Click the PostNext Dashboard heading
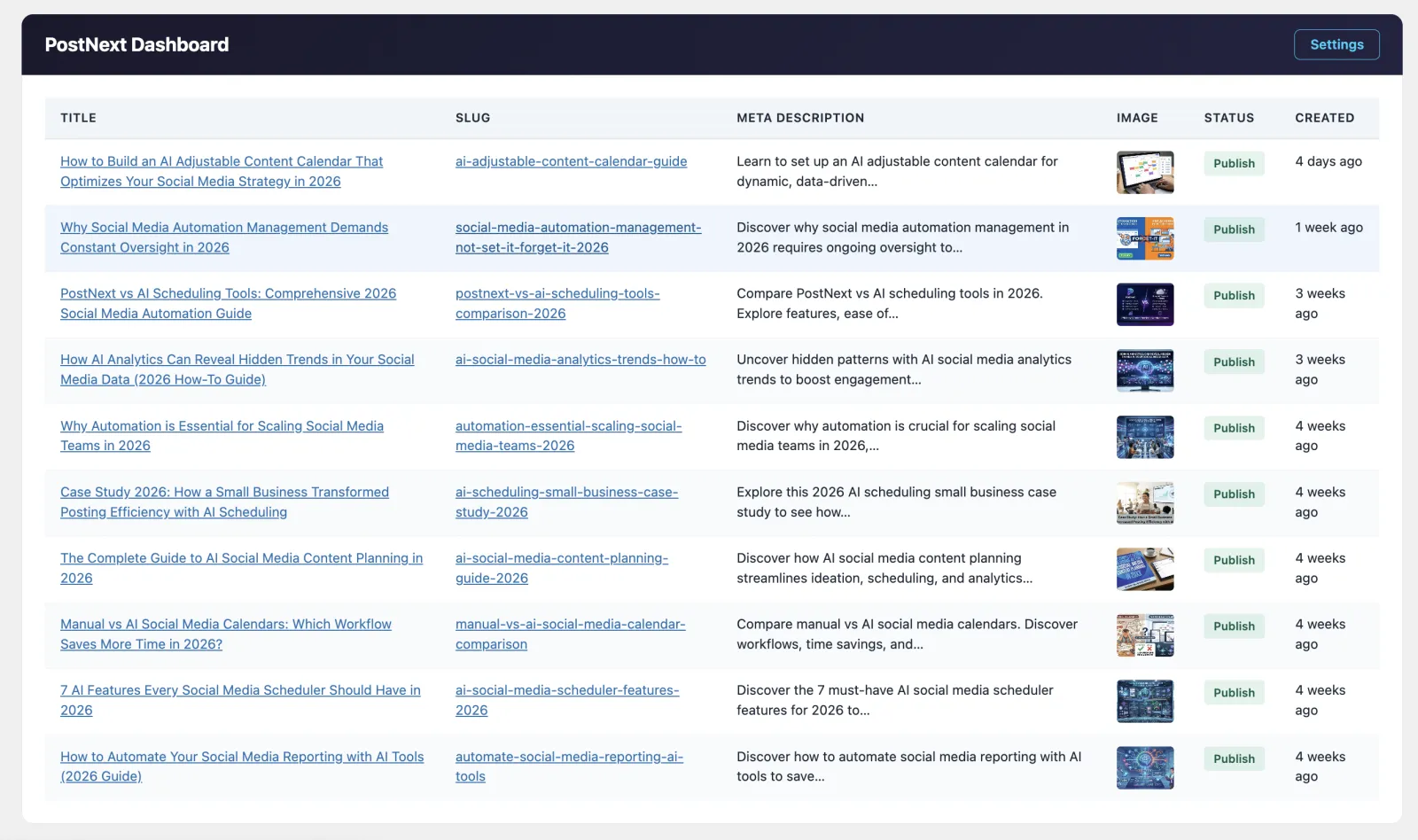 pyautogui.click(x=136, y=44)
